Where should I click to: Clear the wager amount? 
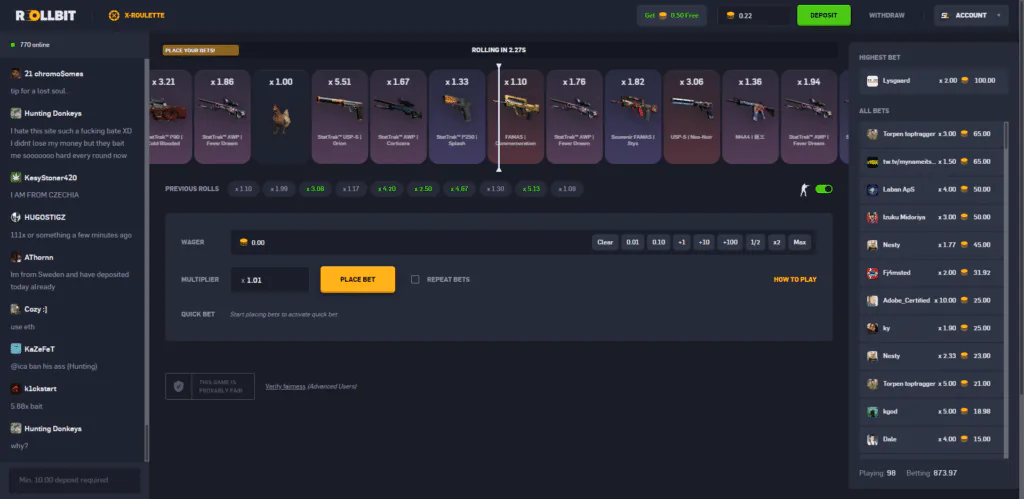coord(605,242)
